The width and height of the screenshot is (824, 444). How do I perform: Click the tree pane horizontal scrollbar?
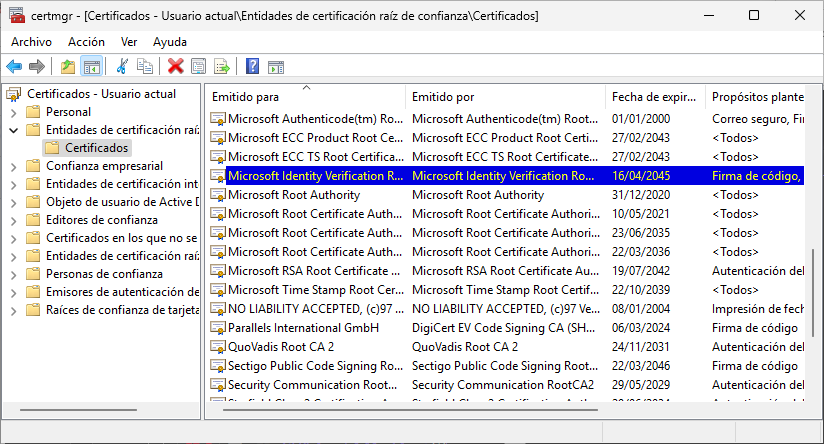point(78,410)
